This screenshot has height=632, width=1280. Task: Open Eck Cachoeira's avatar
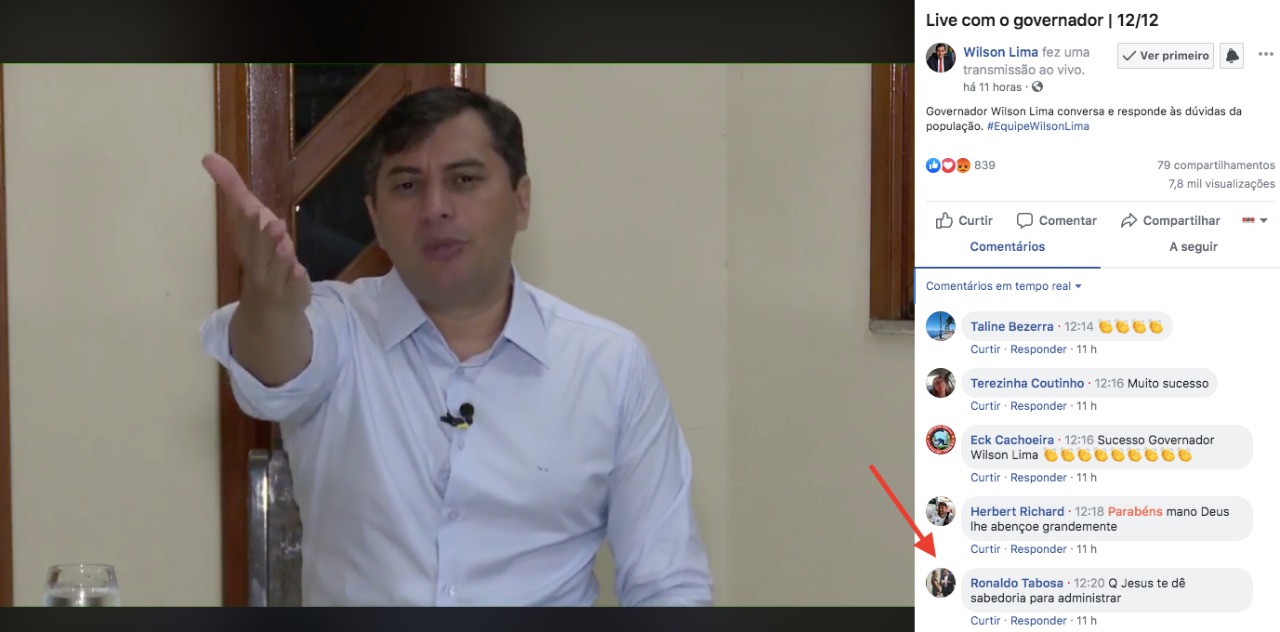tap(940, 440)
